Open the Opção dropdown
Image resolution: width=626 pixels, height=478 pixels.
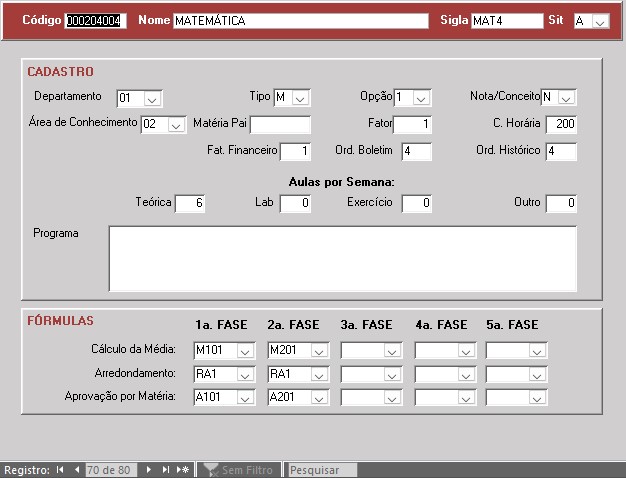(x=421, y=97)
